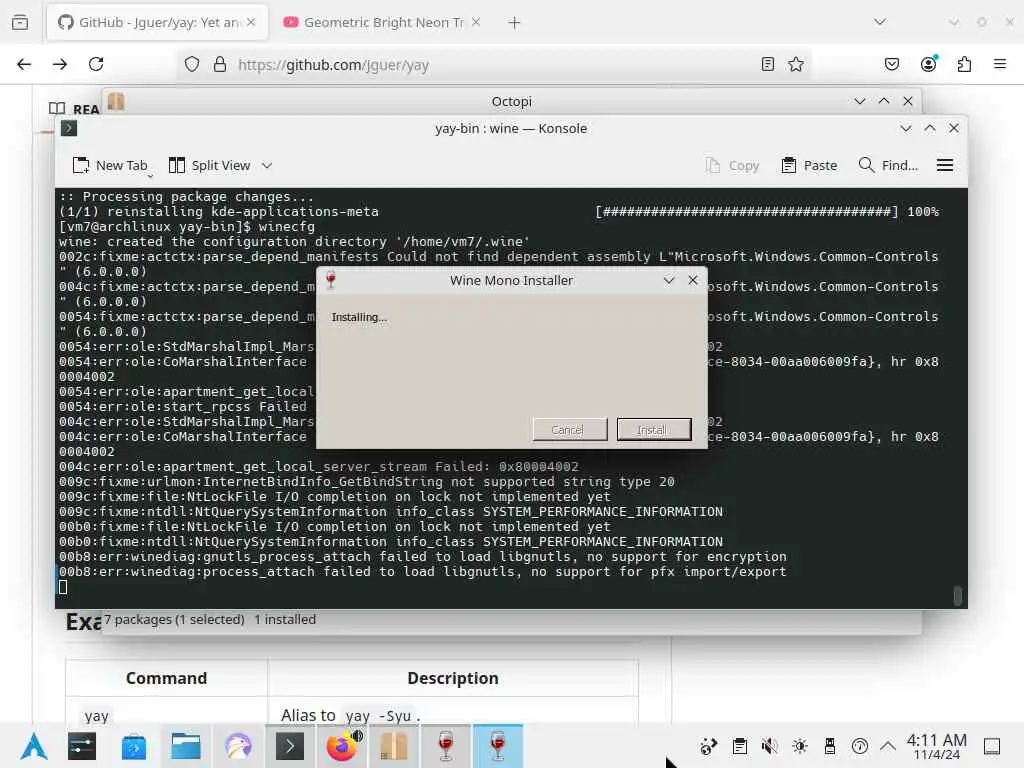
Task: Open the Pocket save icon
Action: point(891,64)
